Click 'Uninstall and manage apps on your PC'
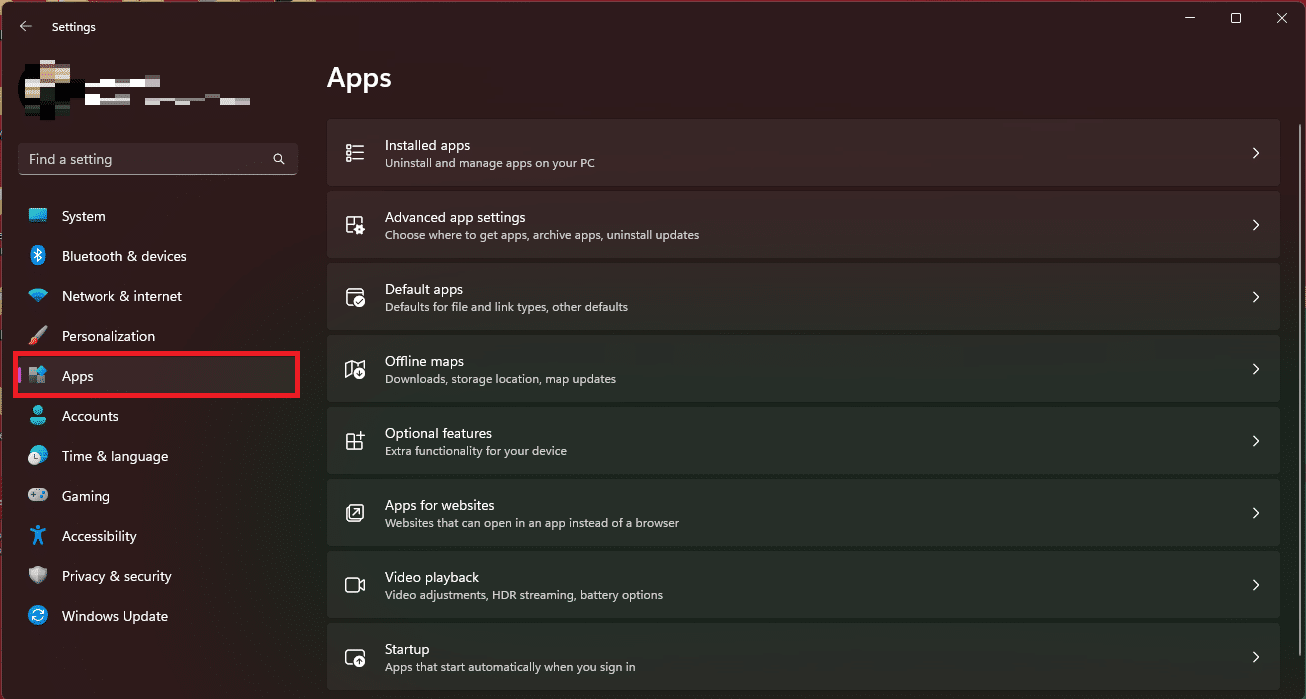This screenshot has width=1306, height=699. 490,163
